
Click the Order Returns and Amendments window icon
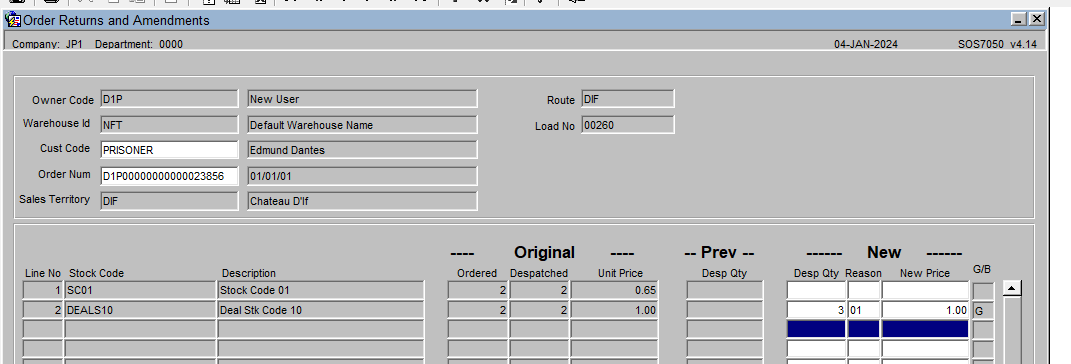tap(13, 20)
